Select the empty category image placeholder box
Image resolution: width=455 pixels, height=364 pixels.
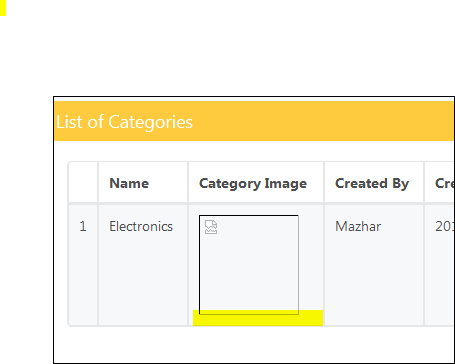pyautogui.click(x=249, y=264)
